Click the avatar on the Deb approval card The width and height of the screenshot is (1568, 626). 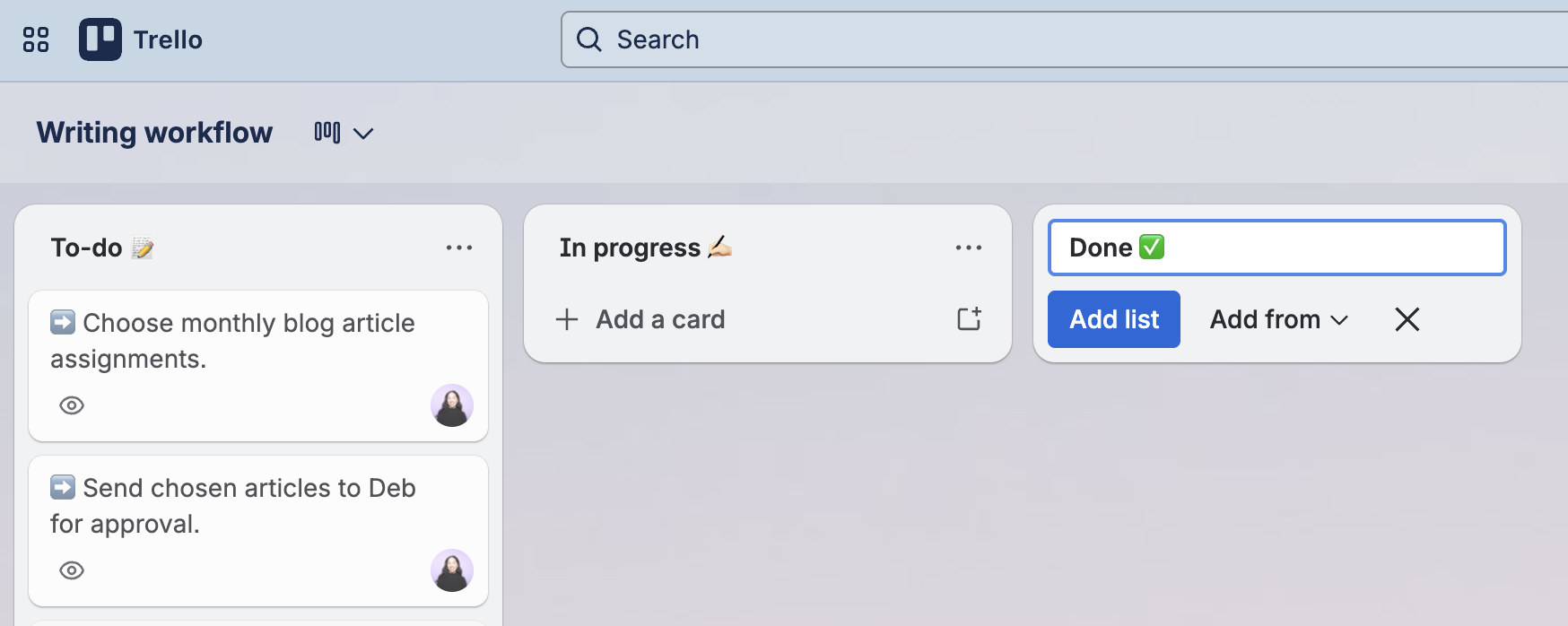[452, 571]
